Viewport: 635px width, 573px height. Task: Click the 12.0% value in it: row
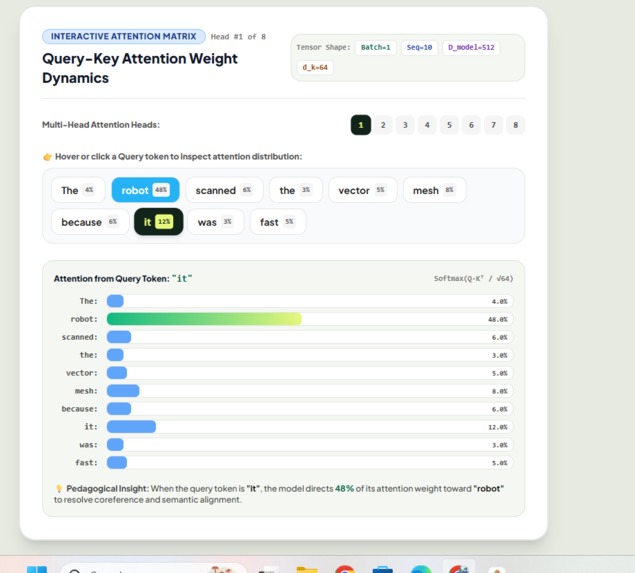tap(498, 427)
